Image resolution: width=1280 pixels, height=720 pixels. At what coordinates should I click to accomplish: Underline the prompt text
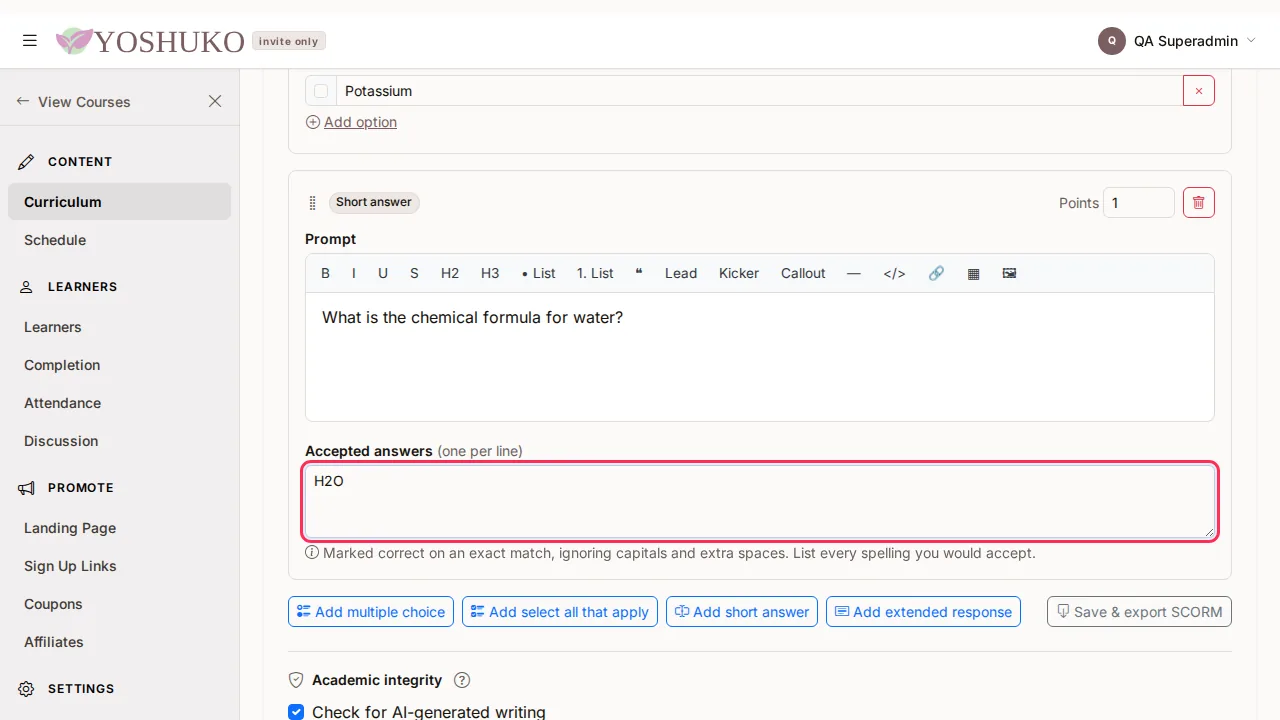(383, 273)
